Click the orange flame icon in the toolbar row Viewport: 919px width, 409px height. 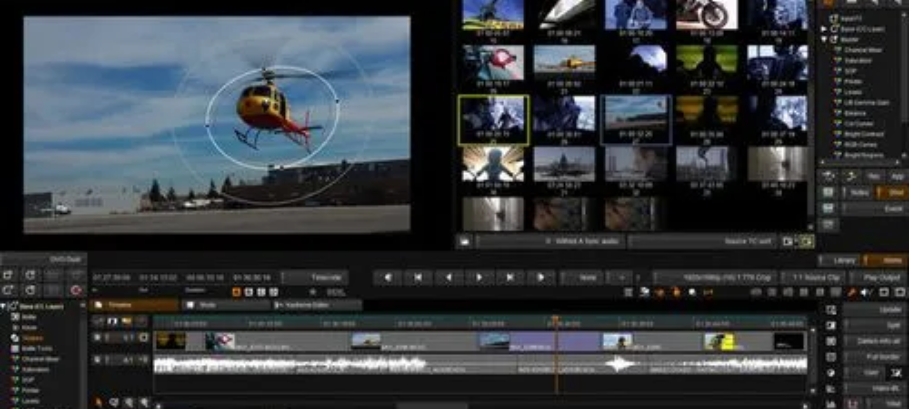pos(676,292)
